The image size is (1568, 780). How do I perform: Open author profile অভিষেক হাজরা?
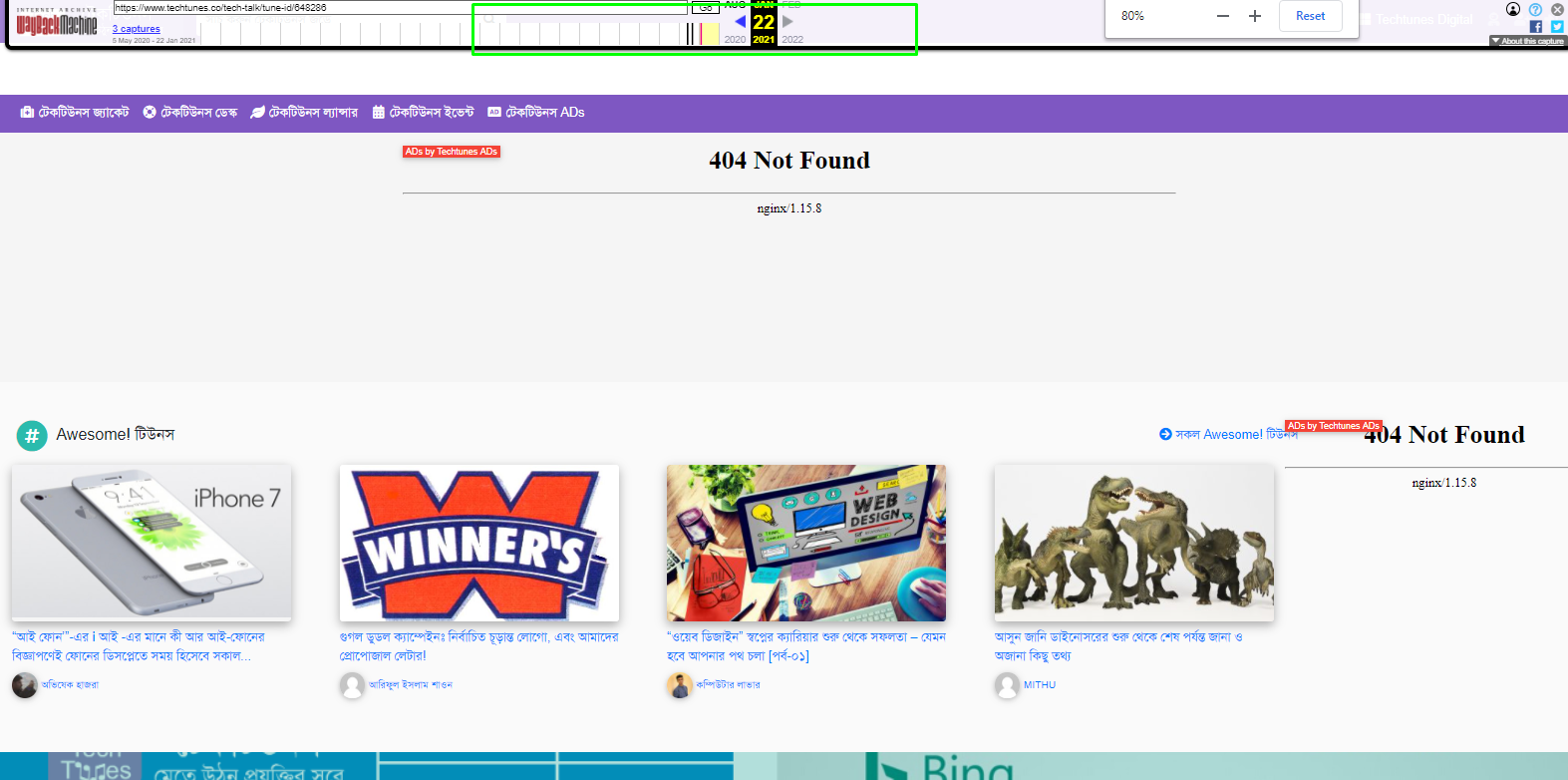tap(70, 685)
